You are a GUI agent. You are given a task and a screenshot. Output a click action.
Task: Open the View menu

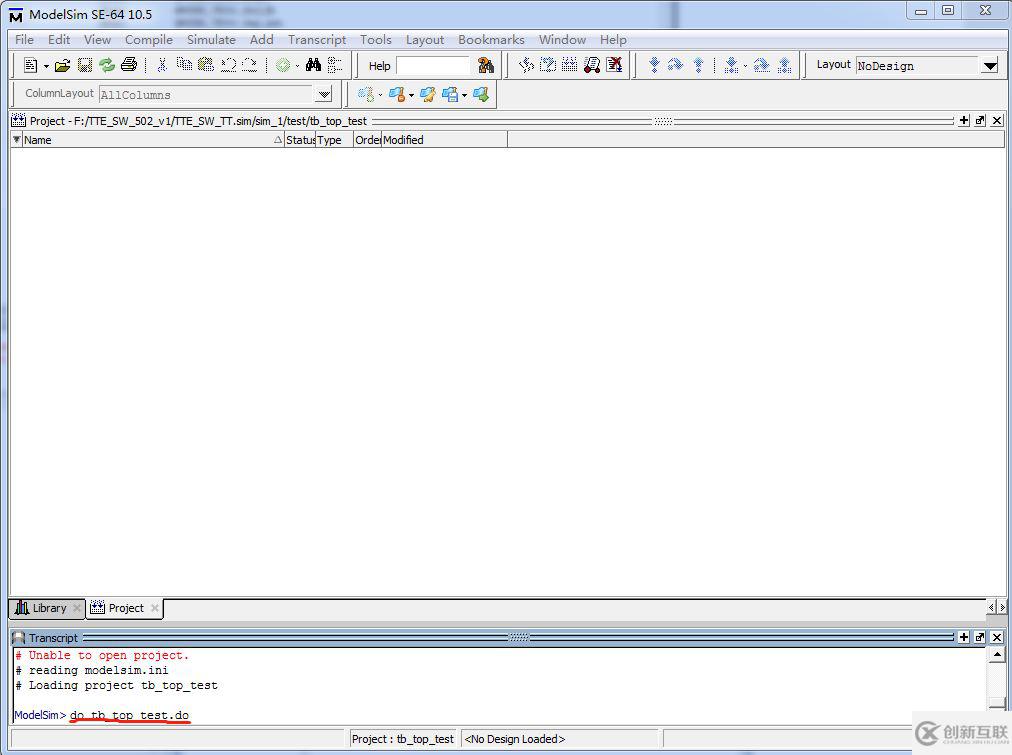click(x=97, y=39)
